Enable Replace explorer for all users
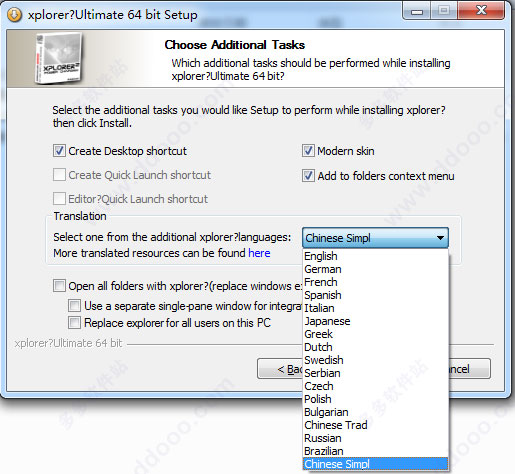Screen dimensions: 515x474 pyautogui.click(x=74, y=323)
